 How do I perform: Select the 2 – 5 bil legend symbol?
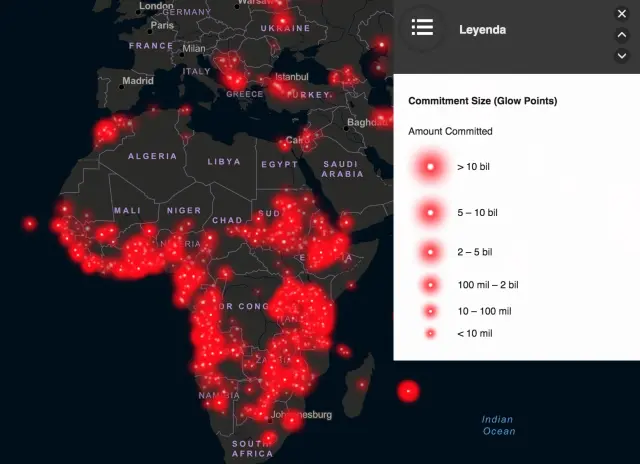(431, 251)
